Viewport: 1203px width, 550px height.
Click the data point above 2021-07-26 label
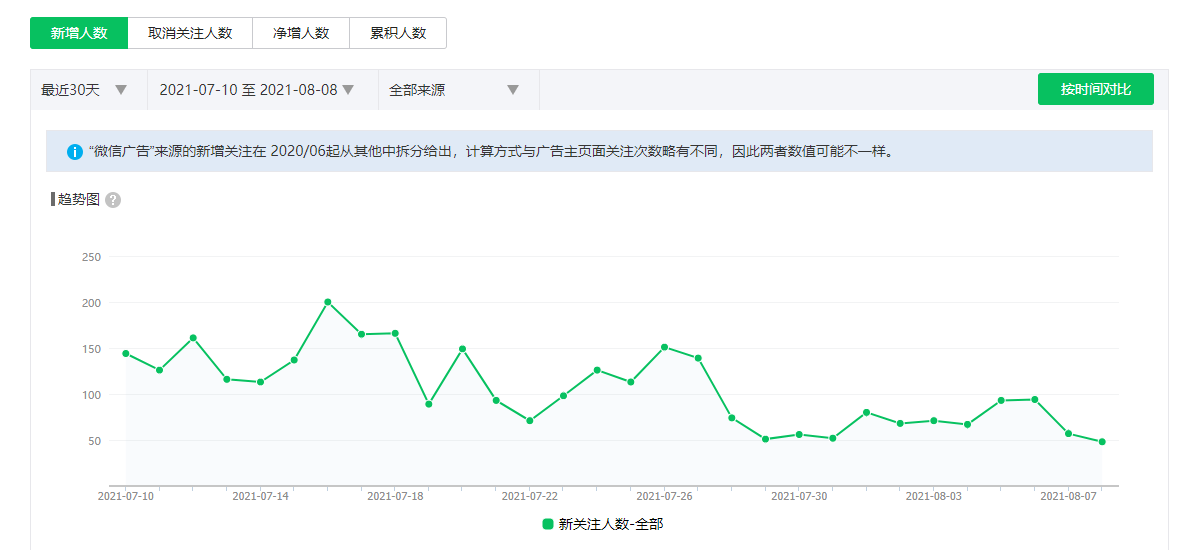tap(664, 347)
